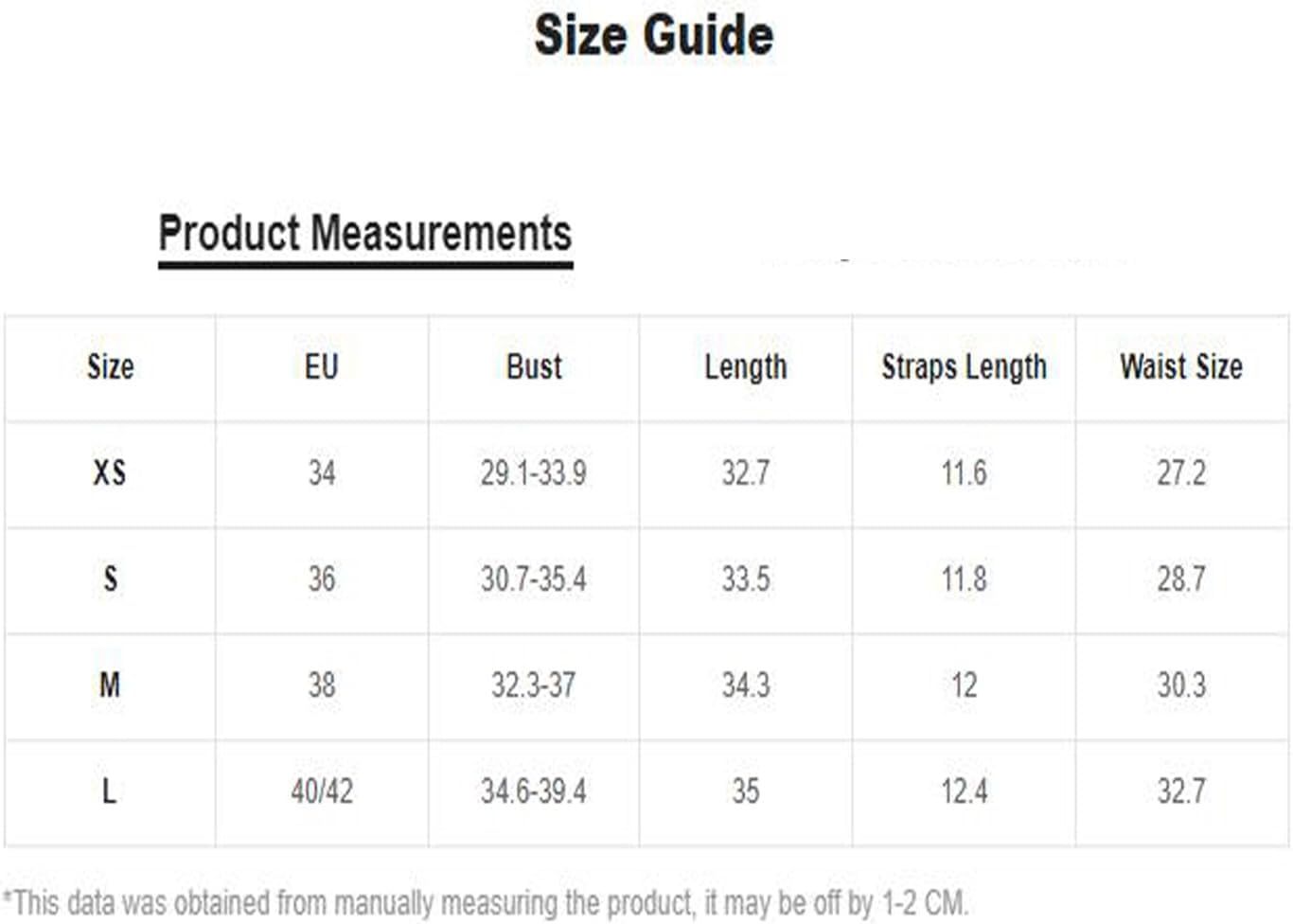Click the Product Measurements heading

click(x=364, y=233)
